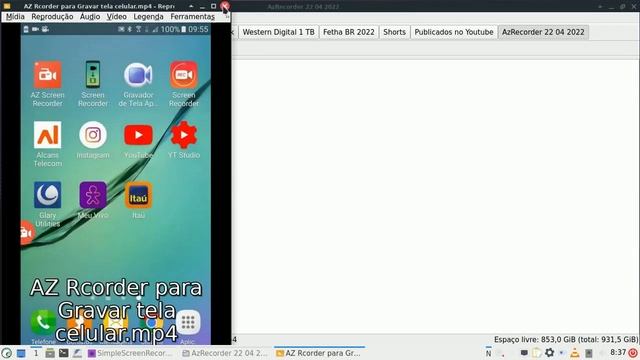
Task: Click the 8:37 clock
Action: click(618, 352)
